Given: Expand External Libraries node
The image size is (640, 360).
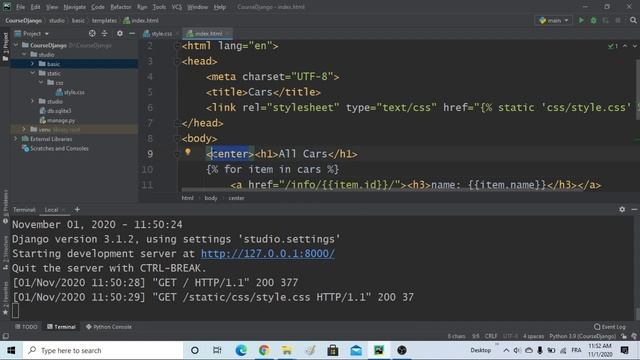Looking at the screenshot, I should (16, 139).
